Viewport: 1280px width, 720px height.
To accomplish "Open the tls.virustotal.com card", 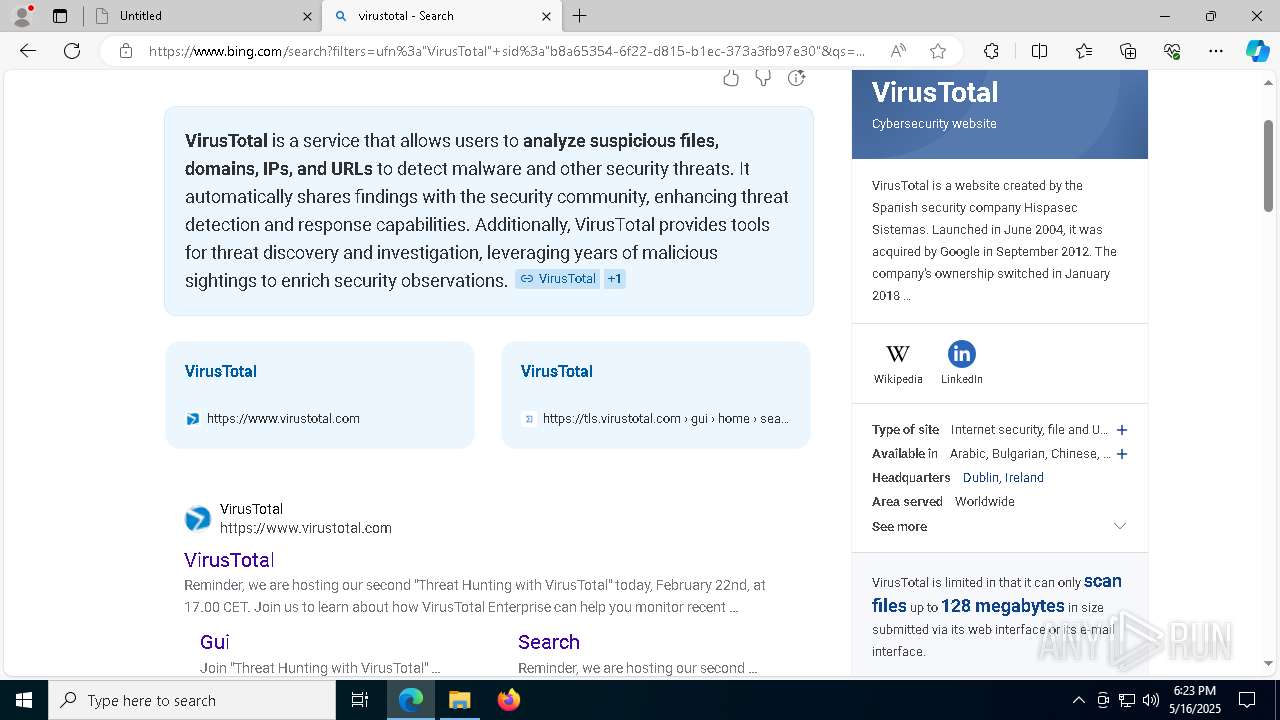I will coord(656,395).
